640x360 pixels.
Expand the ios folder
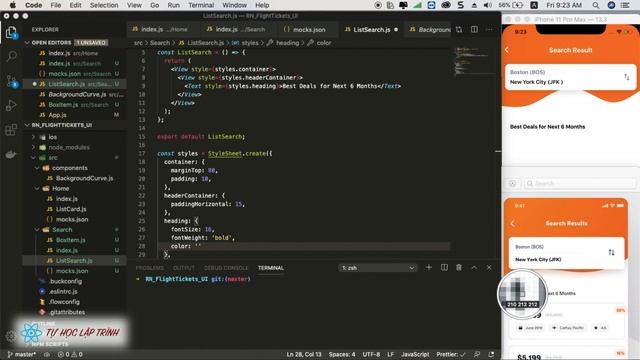click(53, 137)
